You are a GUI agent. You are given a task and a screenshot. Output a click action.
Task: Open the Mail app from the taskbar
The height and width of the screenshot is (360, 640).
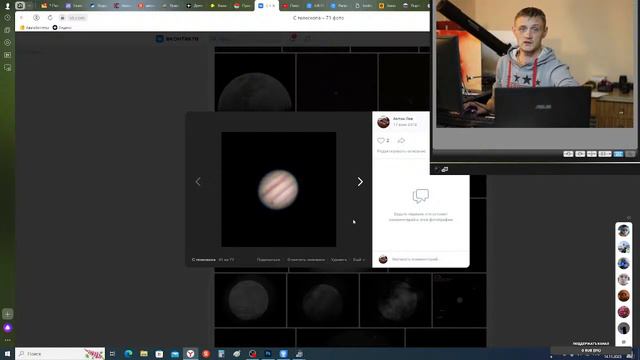click(175, 353)
